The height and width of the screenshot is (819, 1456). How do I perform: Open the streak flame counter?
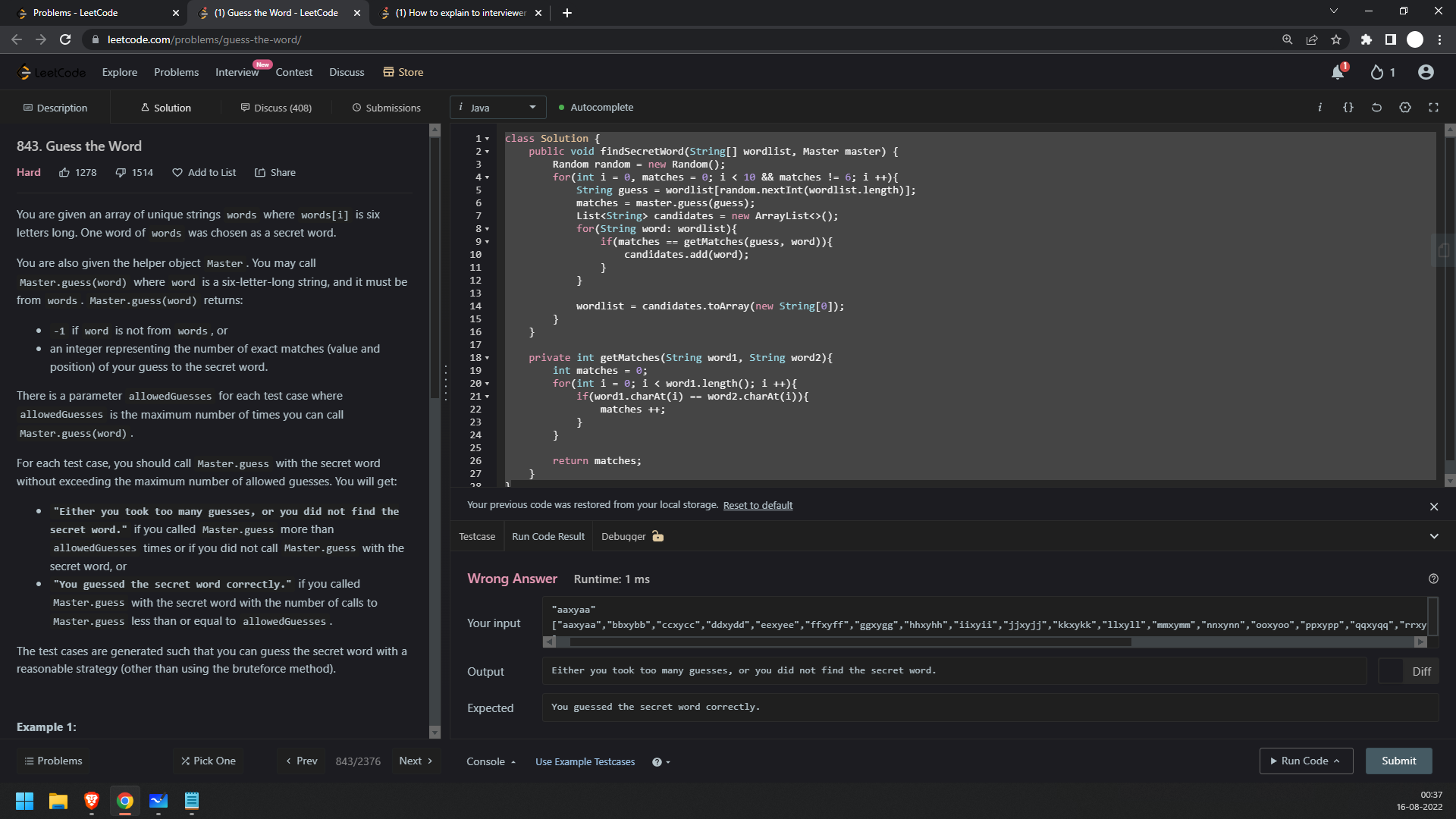pos(1382,72)
